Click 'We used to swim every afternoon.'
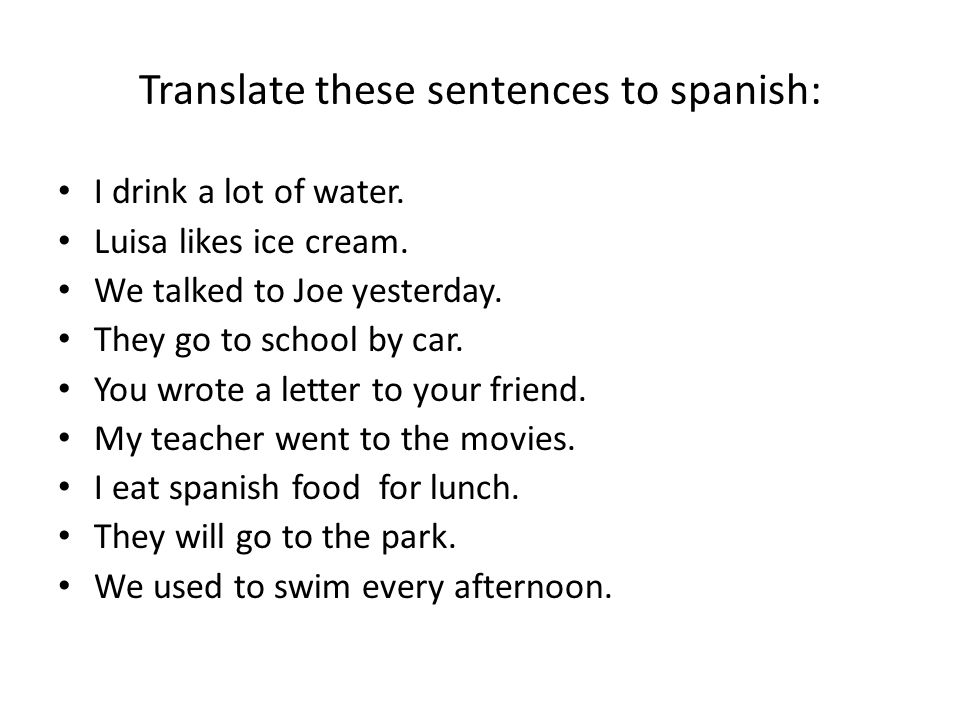 (353, 587)
